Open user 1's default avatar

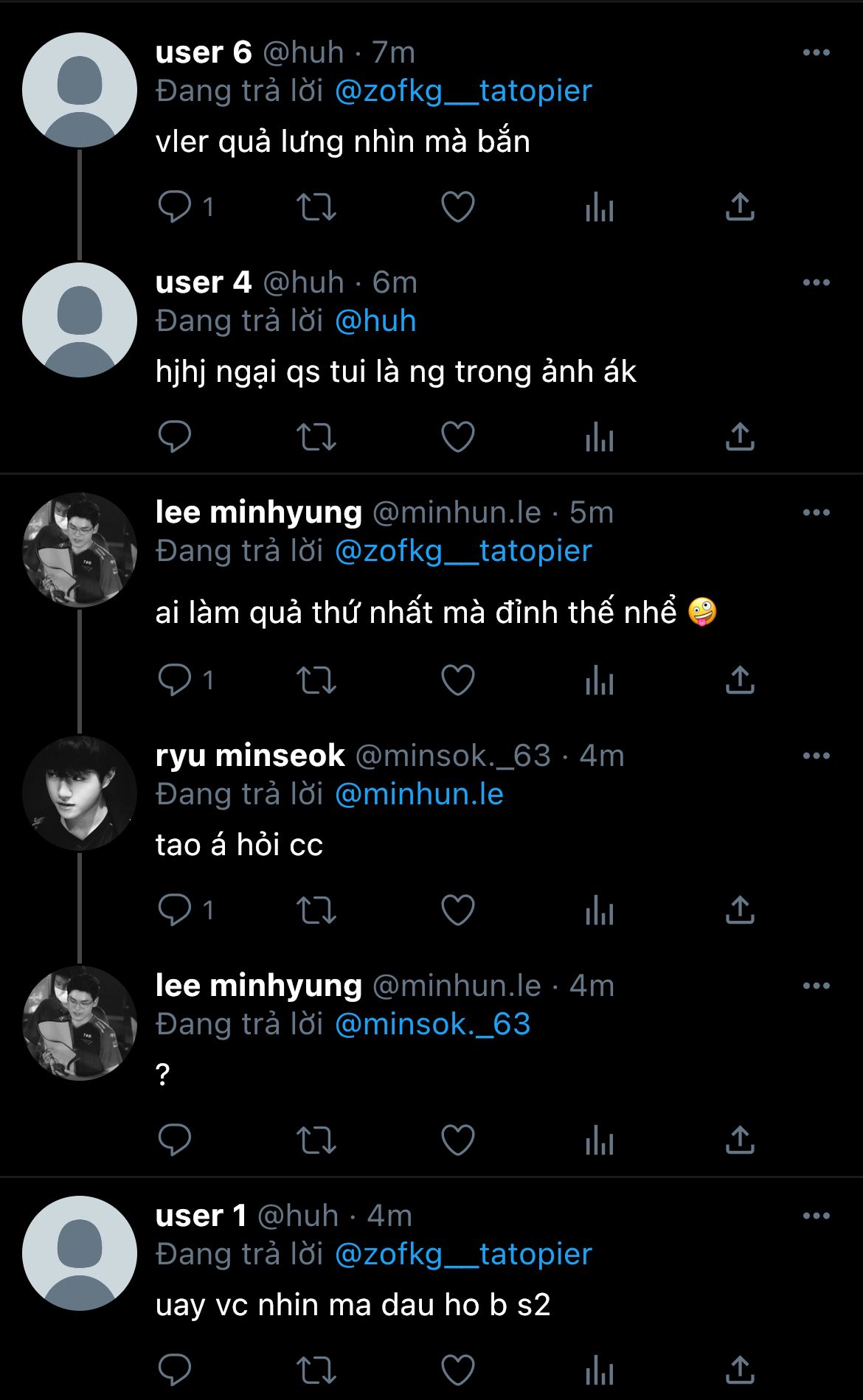[x=80, y=1253]
